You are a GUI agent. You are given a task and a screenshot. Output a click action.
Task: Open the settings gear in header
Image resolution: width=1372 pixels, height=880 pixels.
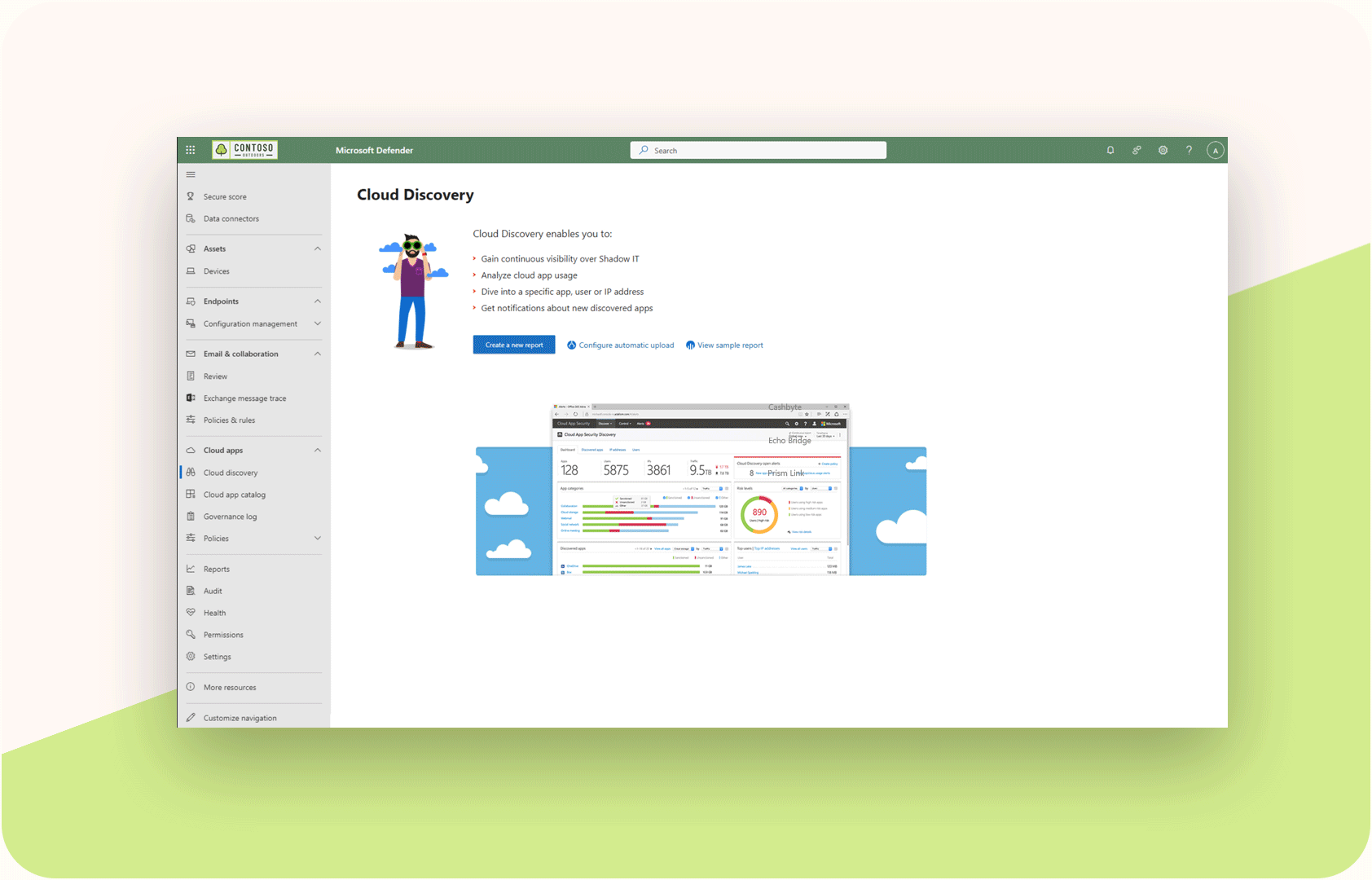[1163, 150]
